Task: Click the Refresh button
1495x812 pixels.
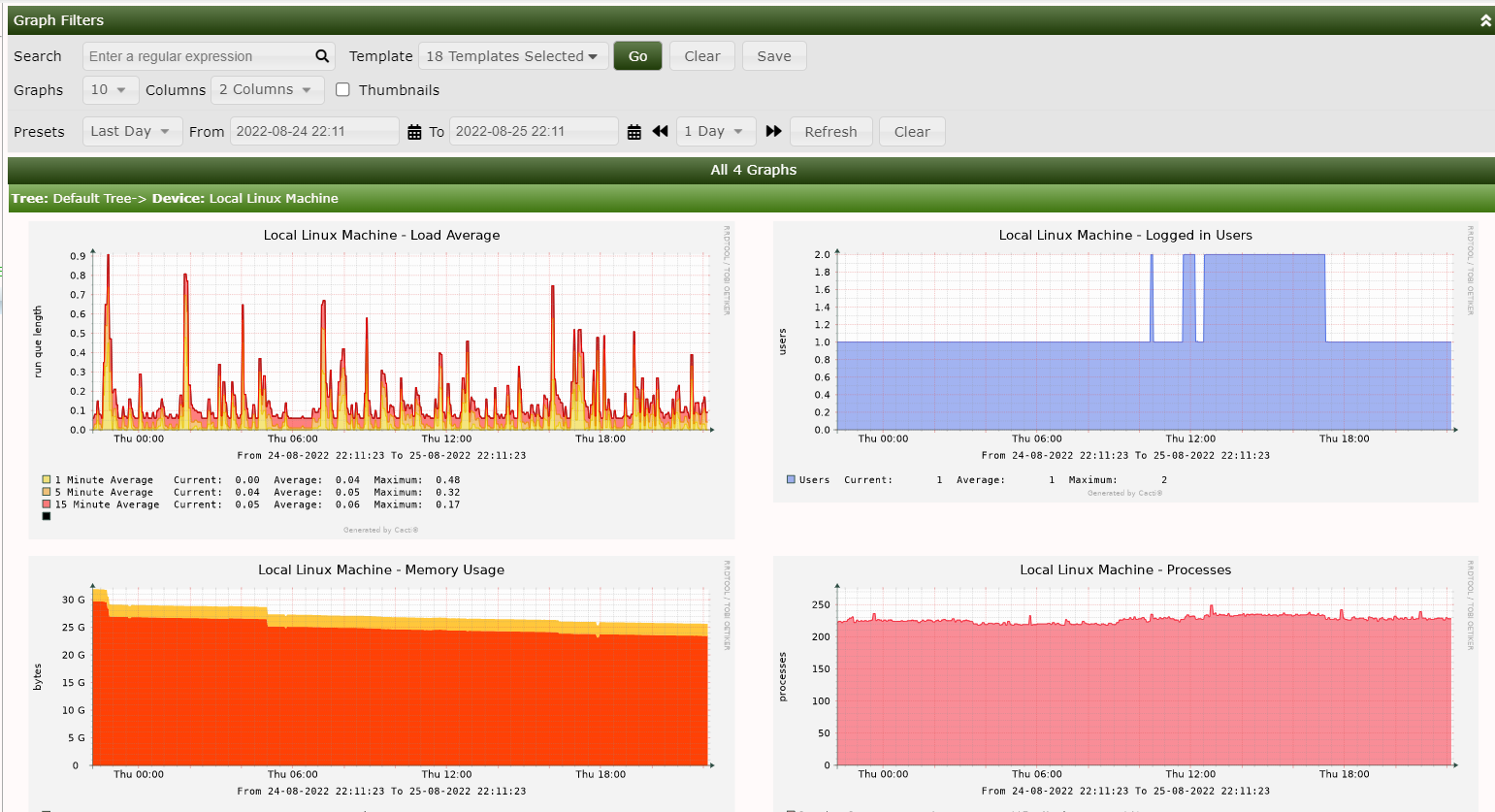Action: (831, 131)
